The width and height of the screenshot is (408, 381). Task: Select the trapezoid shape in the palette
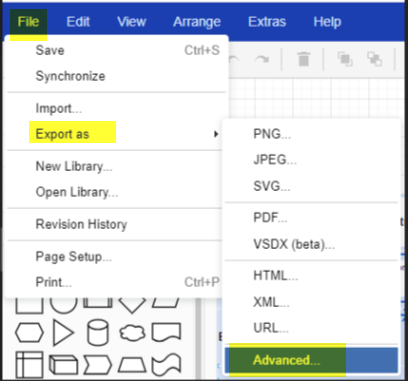132,365
